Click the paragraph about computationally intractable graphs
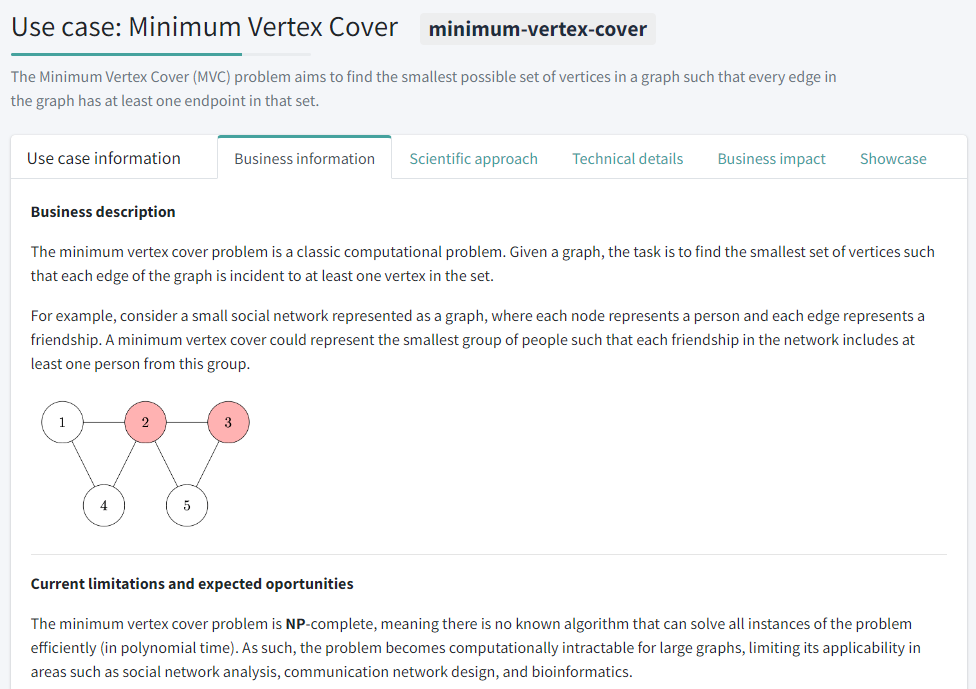This screenshot has height=689, width=976. pyautogui.click(x=475, y=647)
